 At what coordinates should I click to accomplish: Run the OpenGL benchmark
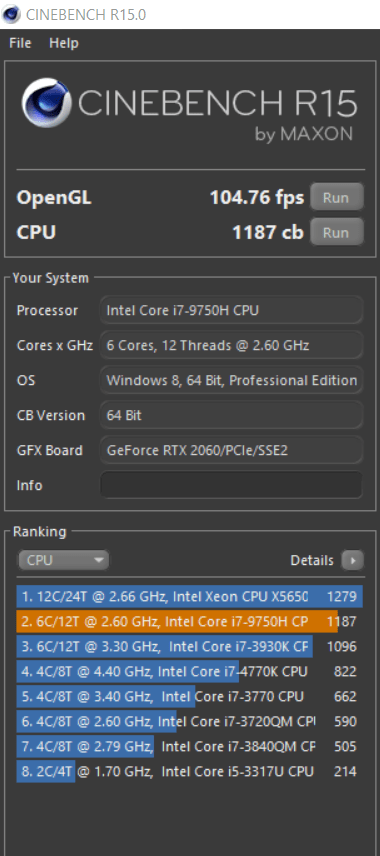(336, 198)
